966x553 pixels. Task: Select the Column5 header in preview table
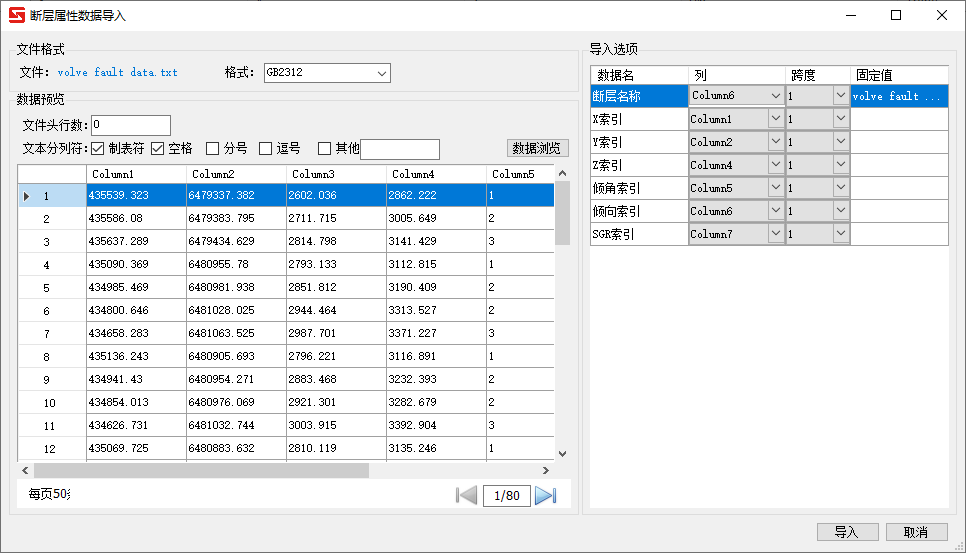click(520, 174)
